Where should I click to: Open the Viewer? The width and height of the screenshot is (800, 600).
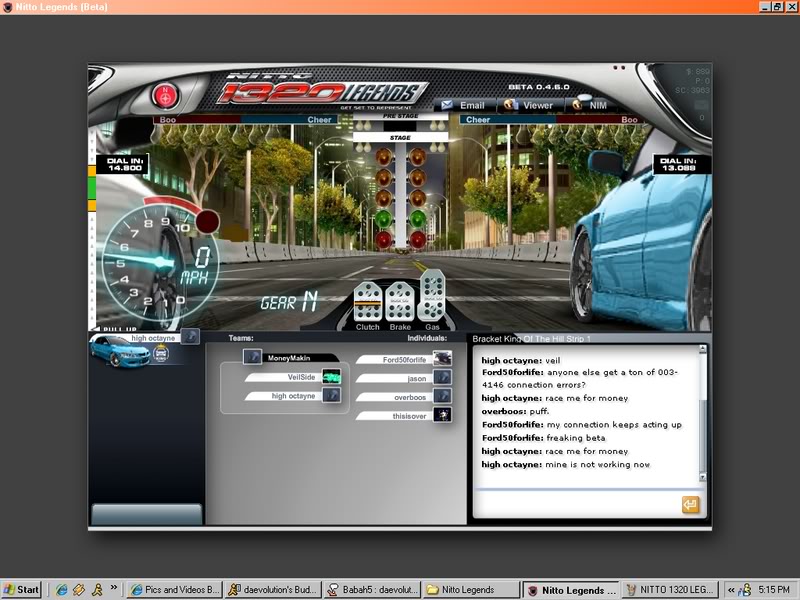[x=528, y=105]
